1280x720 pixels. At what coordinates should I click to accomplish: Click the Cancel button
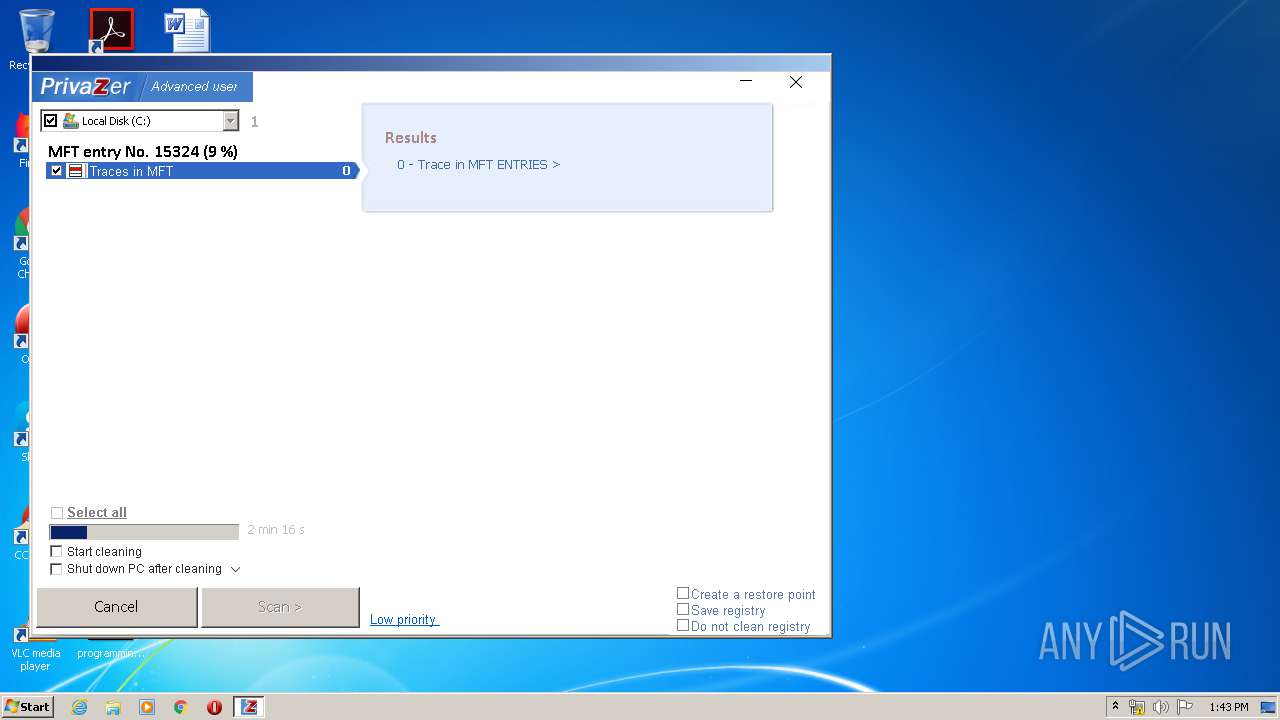pyautogui.click(x=116, y=607)
